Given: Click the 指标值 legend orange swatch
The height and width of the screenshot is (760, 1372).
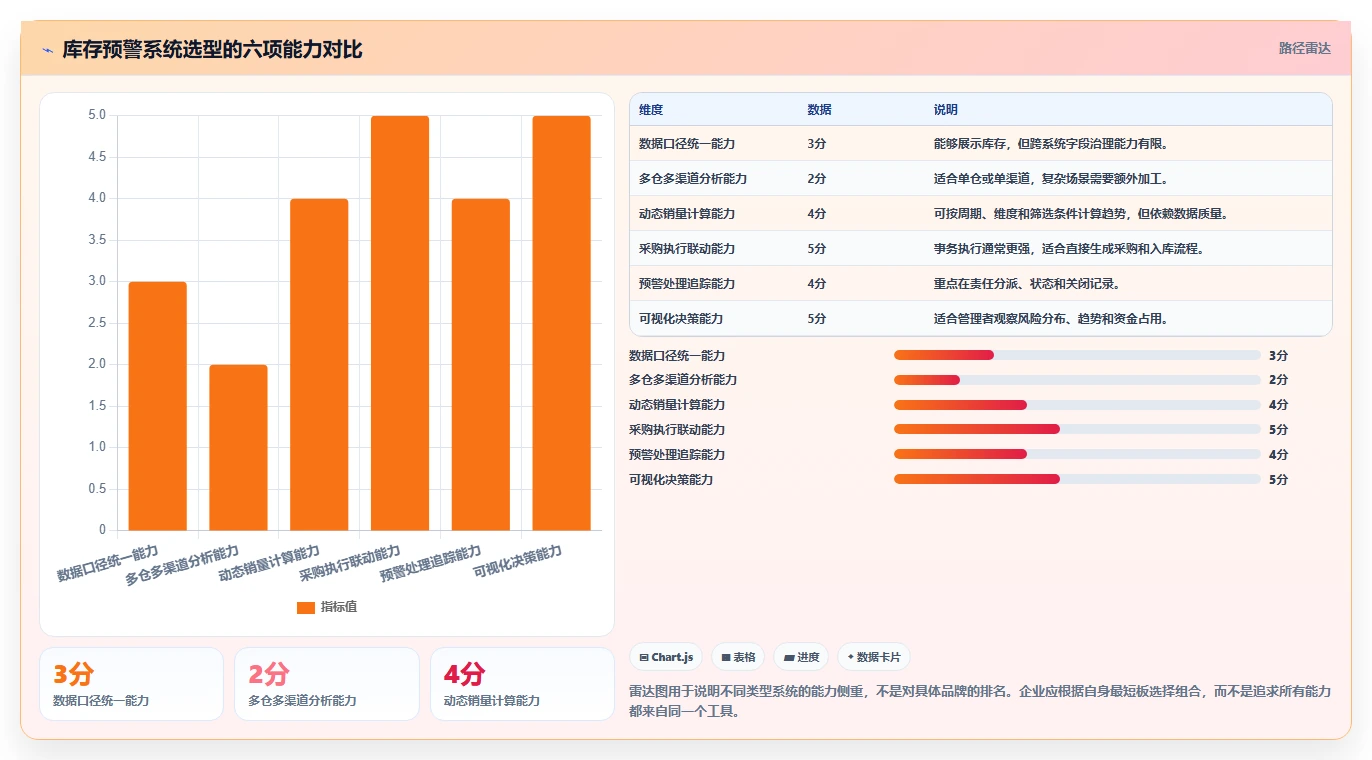Looking at the screenshot, I should click(306, 607).
